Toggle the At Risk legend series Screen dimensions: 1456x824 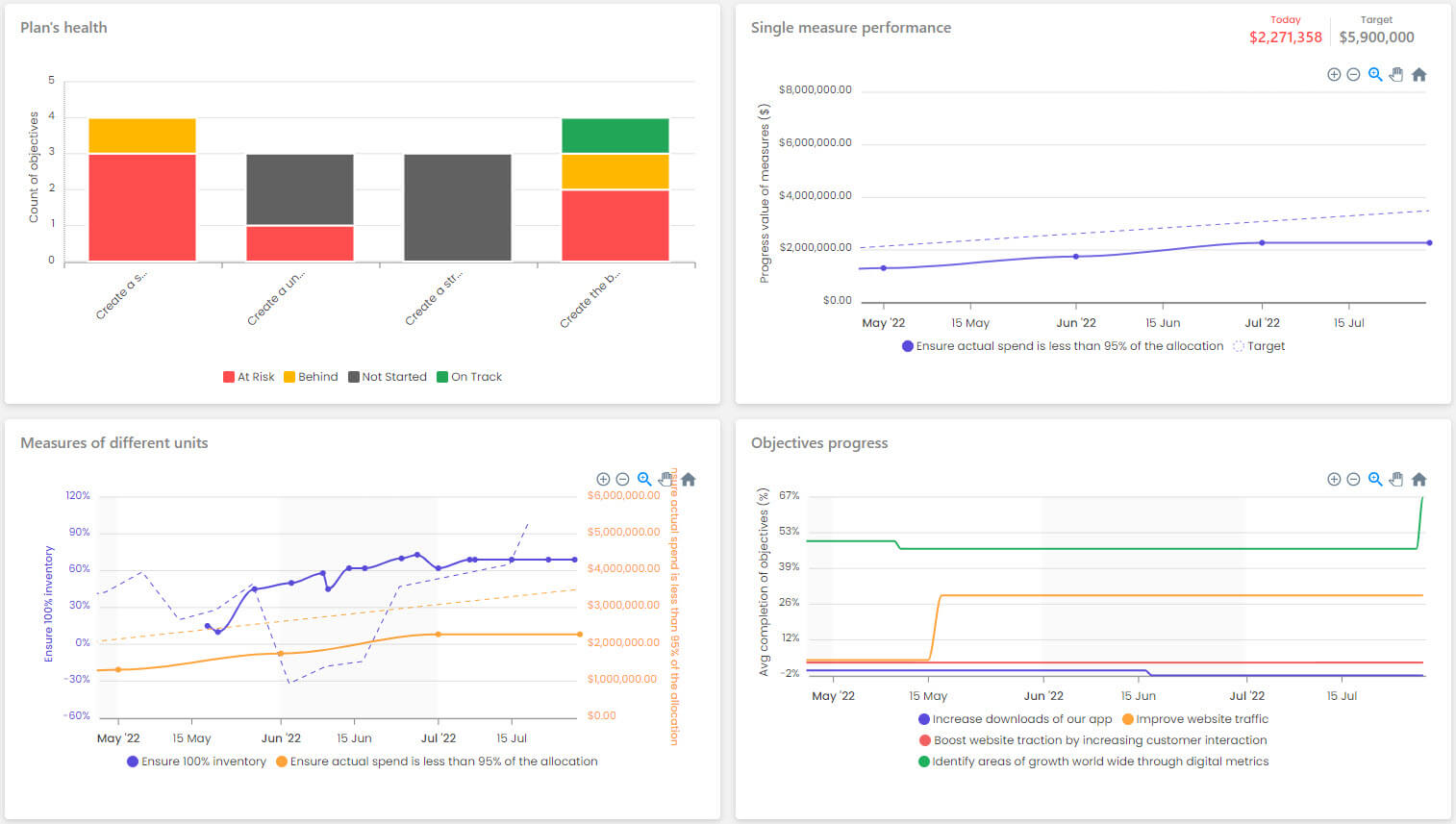(x=249, y=377)
